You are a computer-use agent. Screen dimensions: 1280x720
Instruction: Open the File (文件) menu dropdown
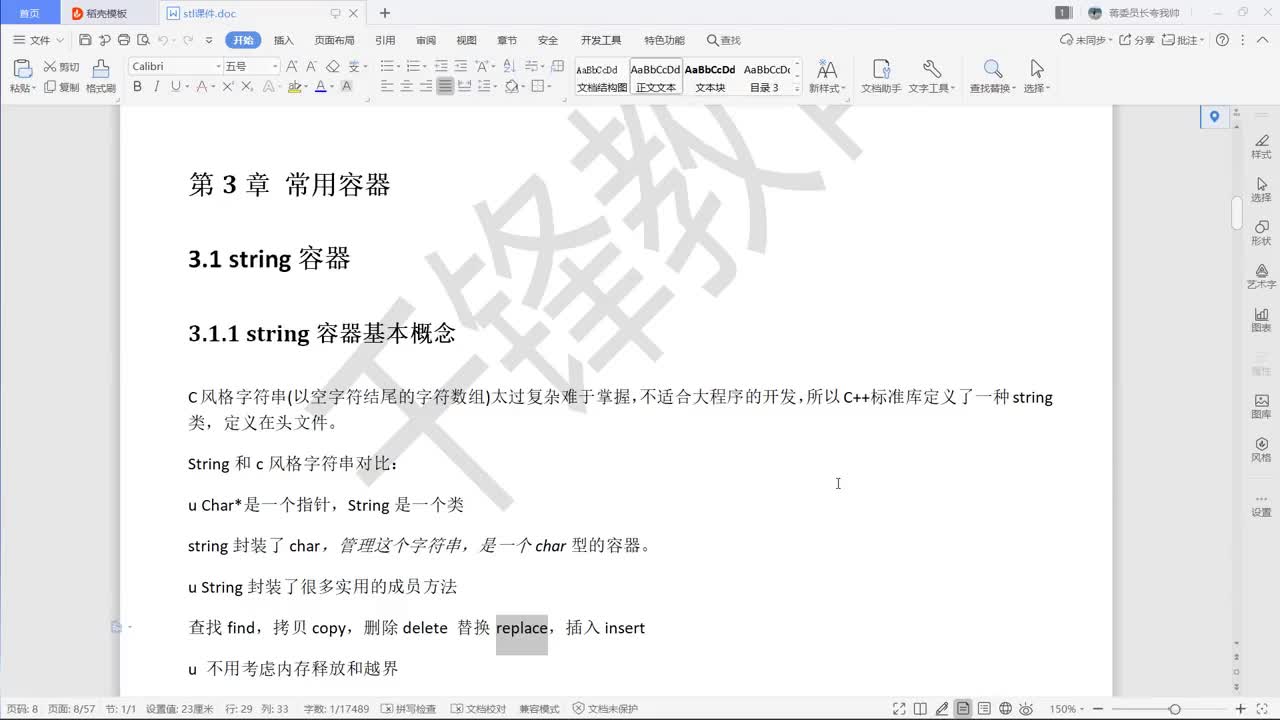[39, 40]
